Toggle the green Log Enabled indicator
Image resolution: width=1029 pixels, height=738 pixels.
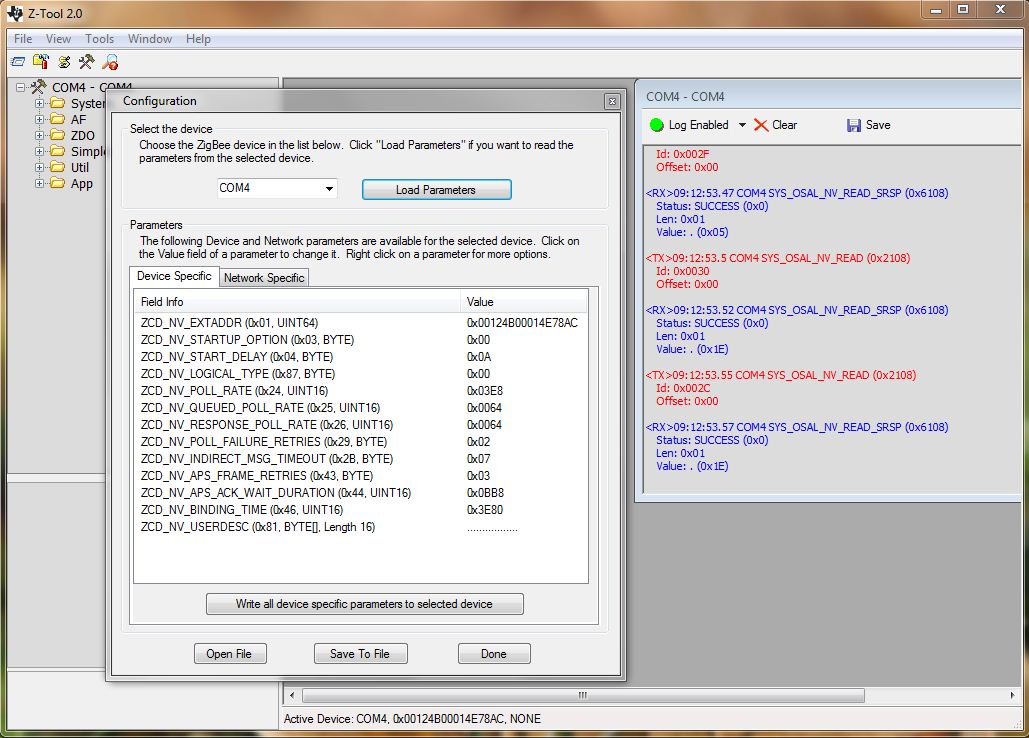coord(656,125)
